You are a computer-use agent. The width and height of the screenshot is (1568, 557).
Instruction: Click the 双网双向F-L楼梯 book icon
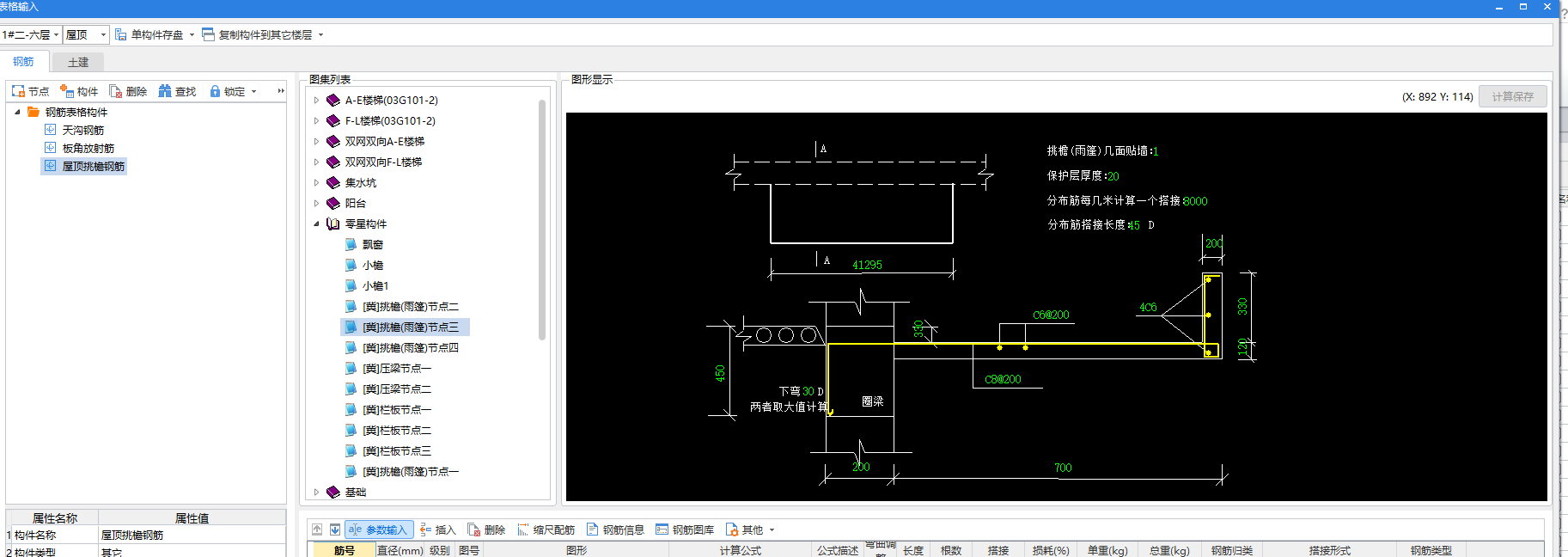pos(333,162)
